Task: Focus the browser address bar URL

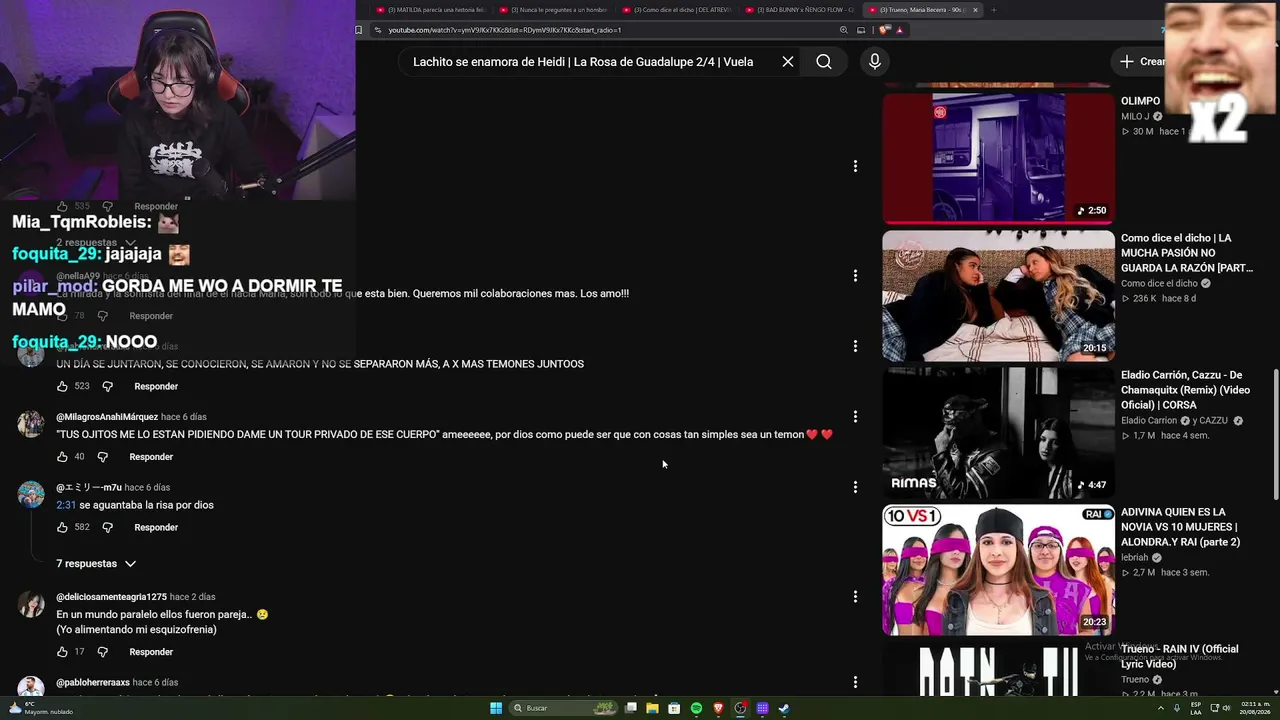Action: 505,30
